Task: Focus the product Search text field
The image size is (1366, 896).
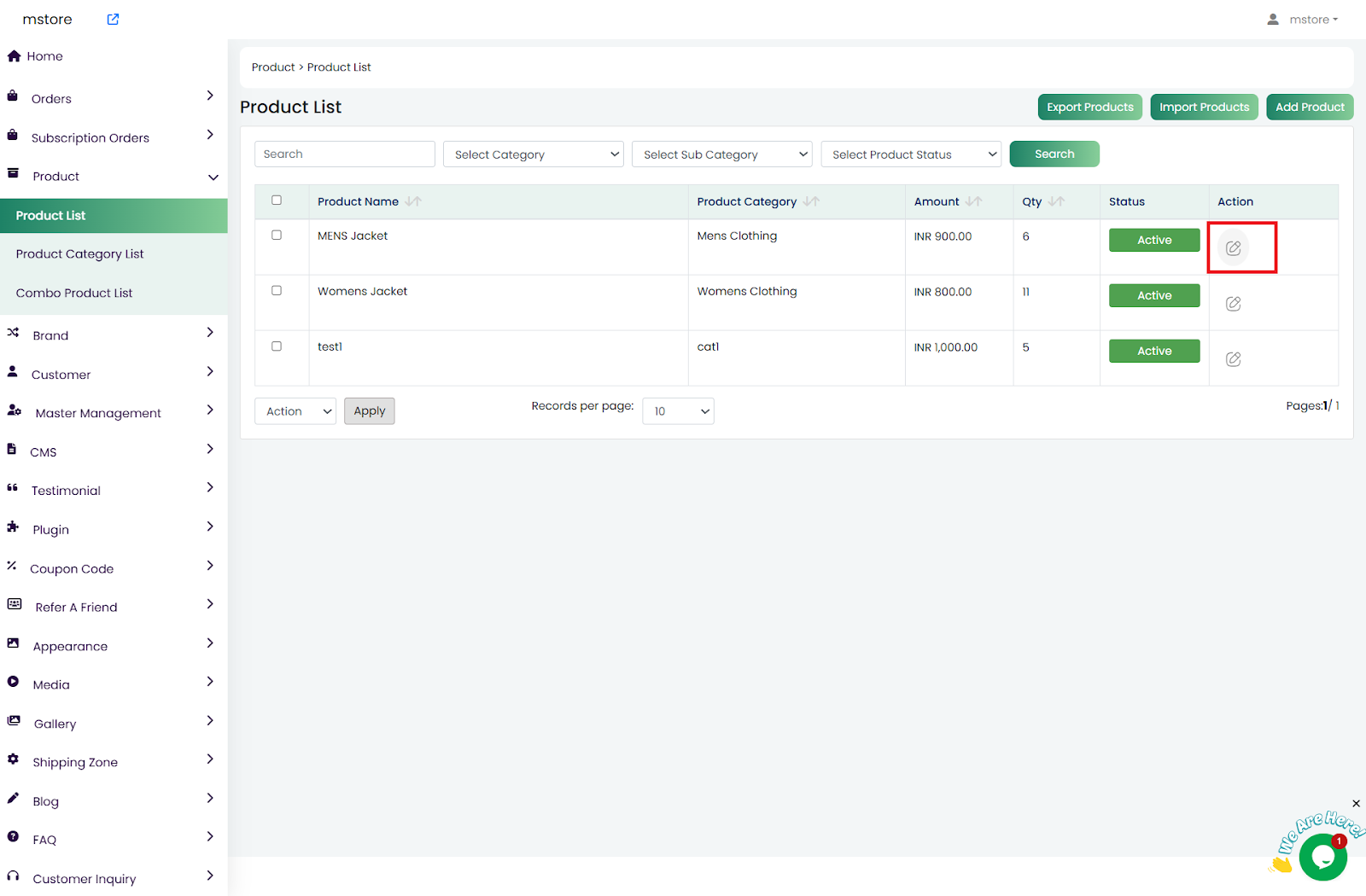Action: click(x=344, y=154)
